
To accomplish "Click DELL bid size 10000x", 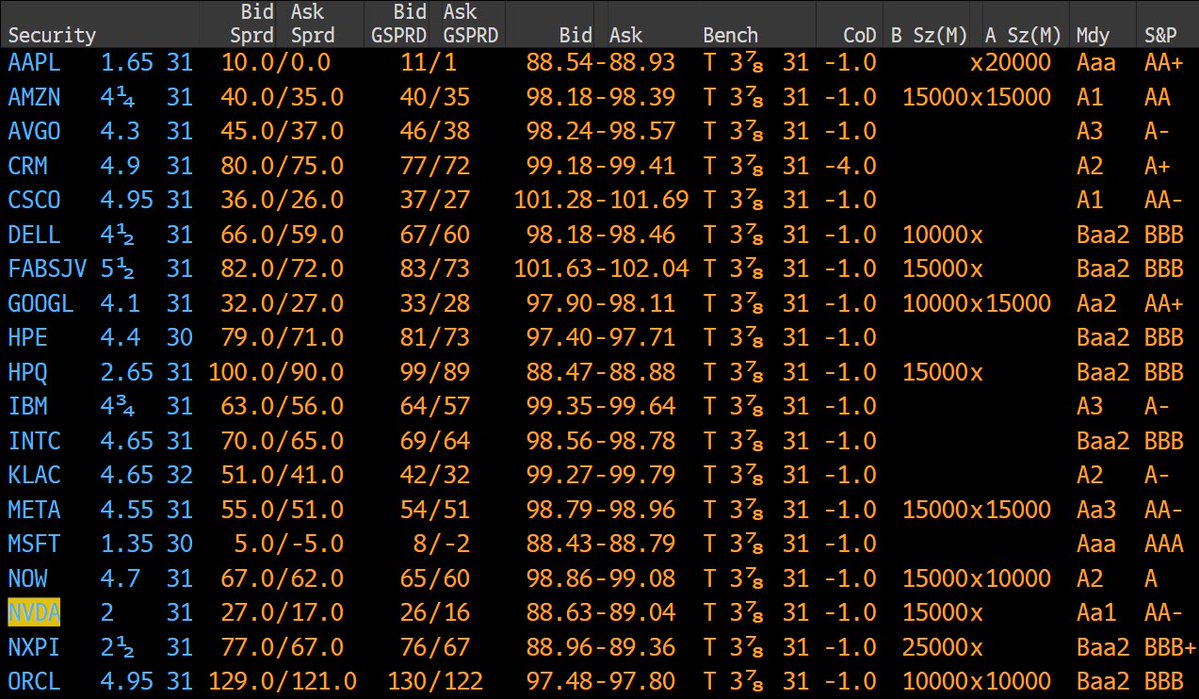I will click(x=942, y=235).
